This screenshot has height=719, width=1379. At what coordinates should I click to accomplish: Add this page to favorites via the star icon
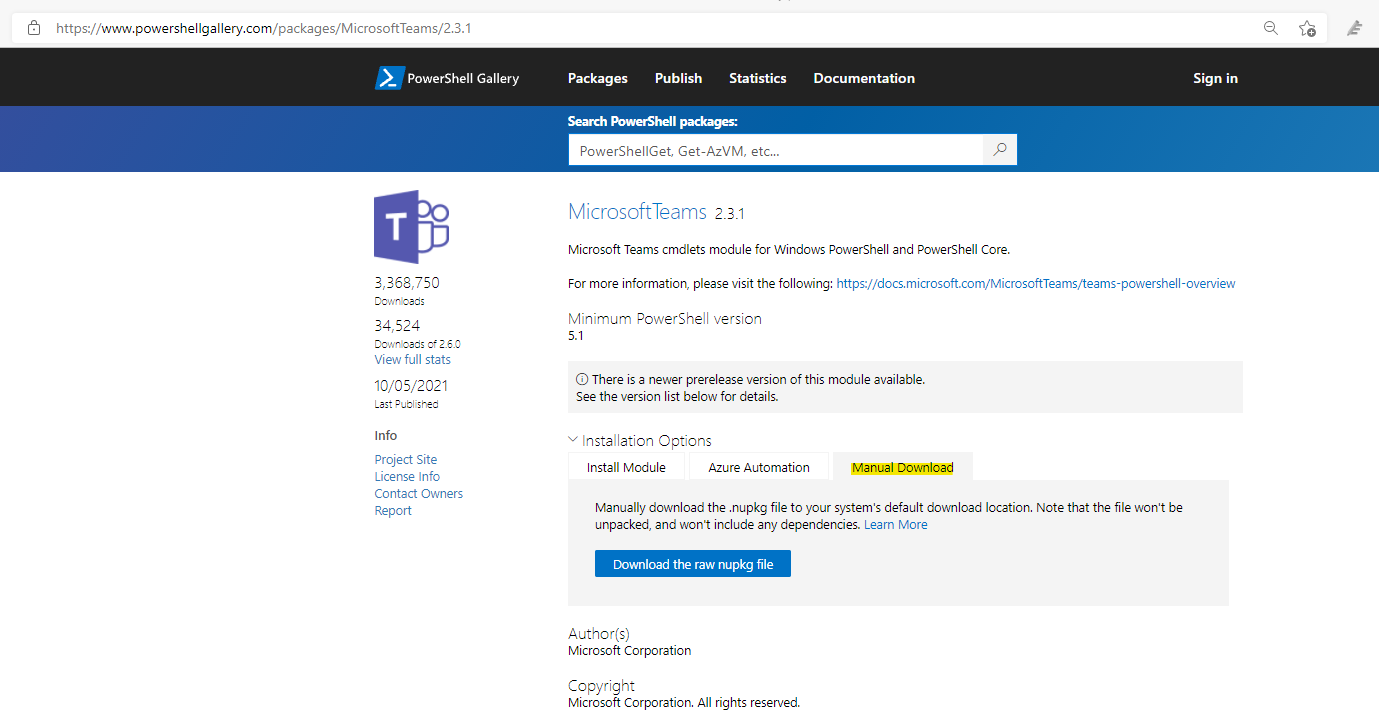coord(1305,28)
